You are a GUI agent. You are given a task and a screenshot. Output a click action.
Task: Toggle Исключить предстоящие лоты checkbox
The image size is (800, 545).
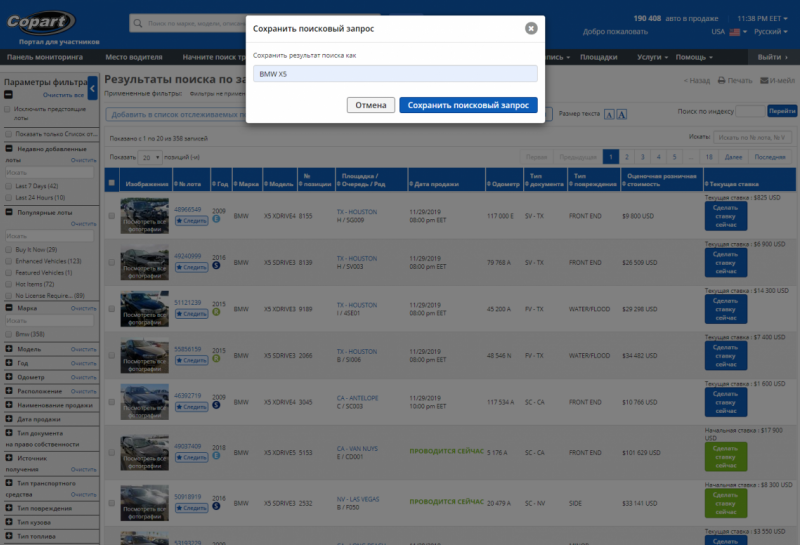(7, 109)
